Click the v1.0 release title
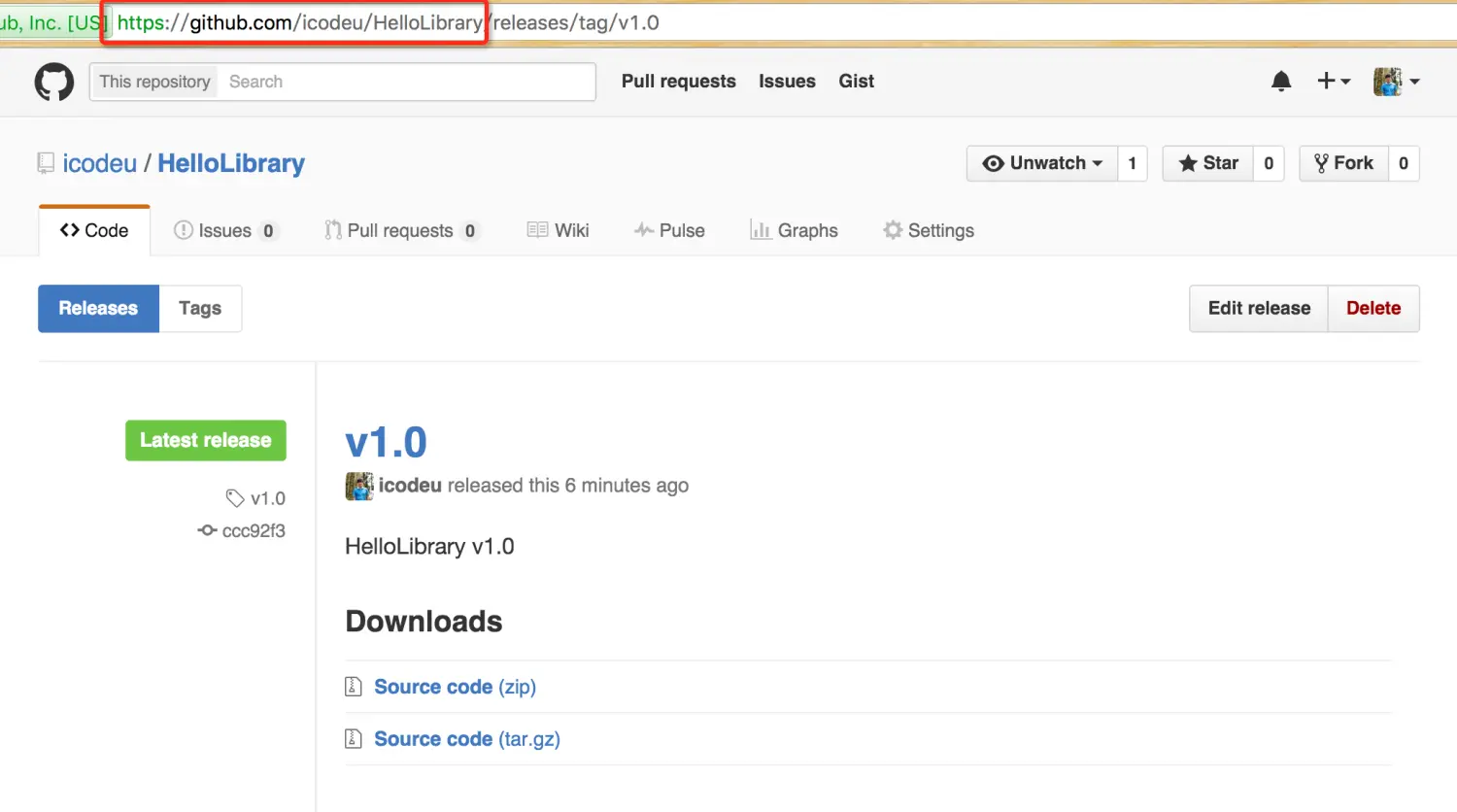Screen dimensions: 1457x812 pos(386,442)
